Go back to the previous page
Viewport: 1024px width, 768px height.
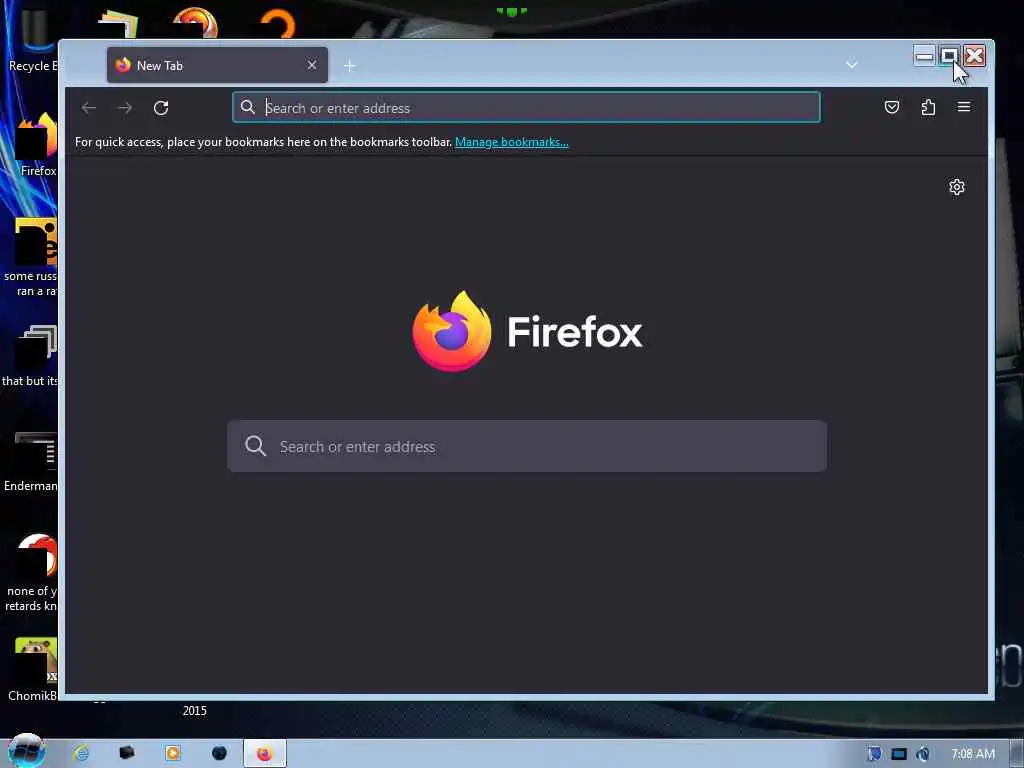(89, 108)
